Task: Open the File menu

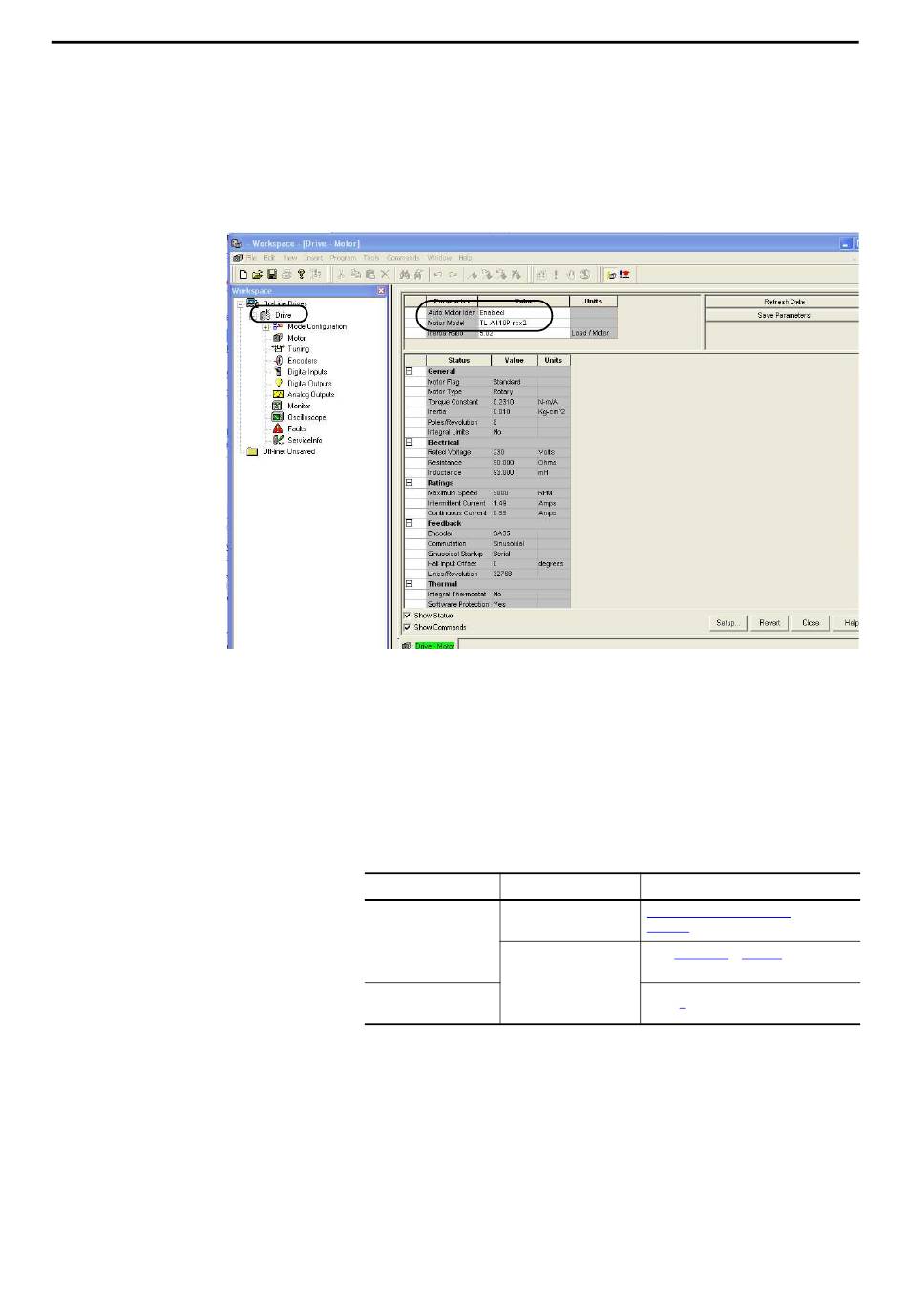Action: pos(251,258)
